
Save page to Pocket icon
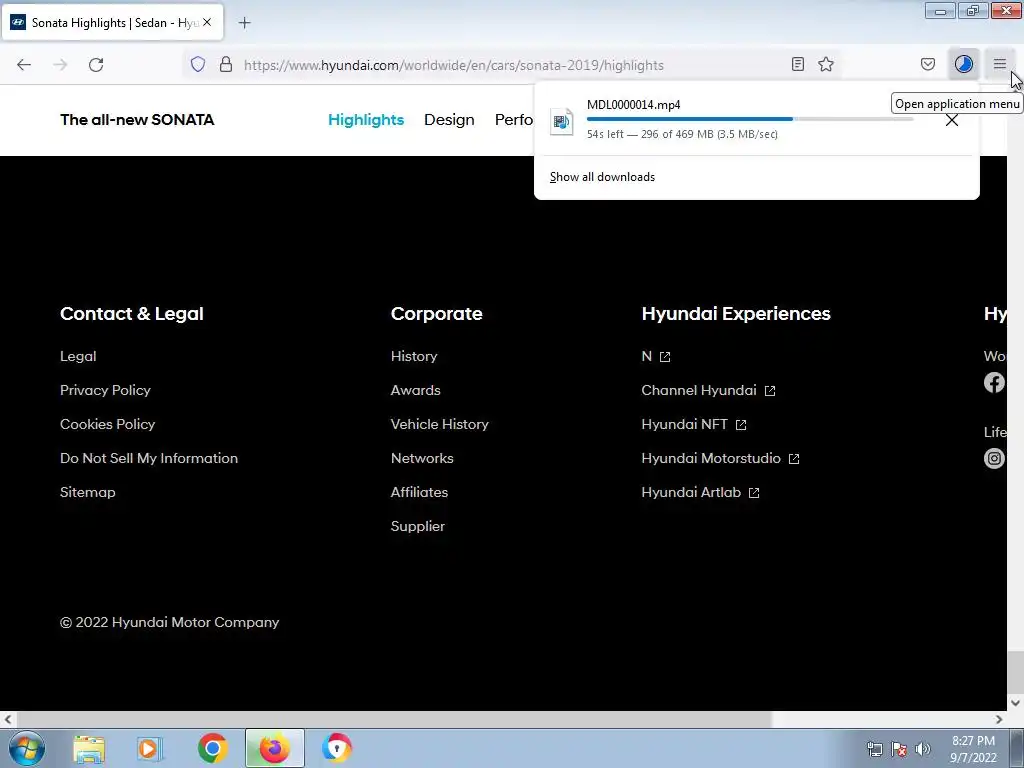pos(928,64)
